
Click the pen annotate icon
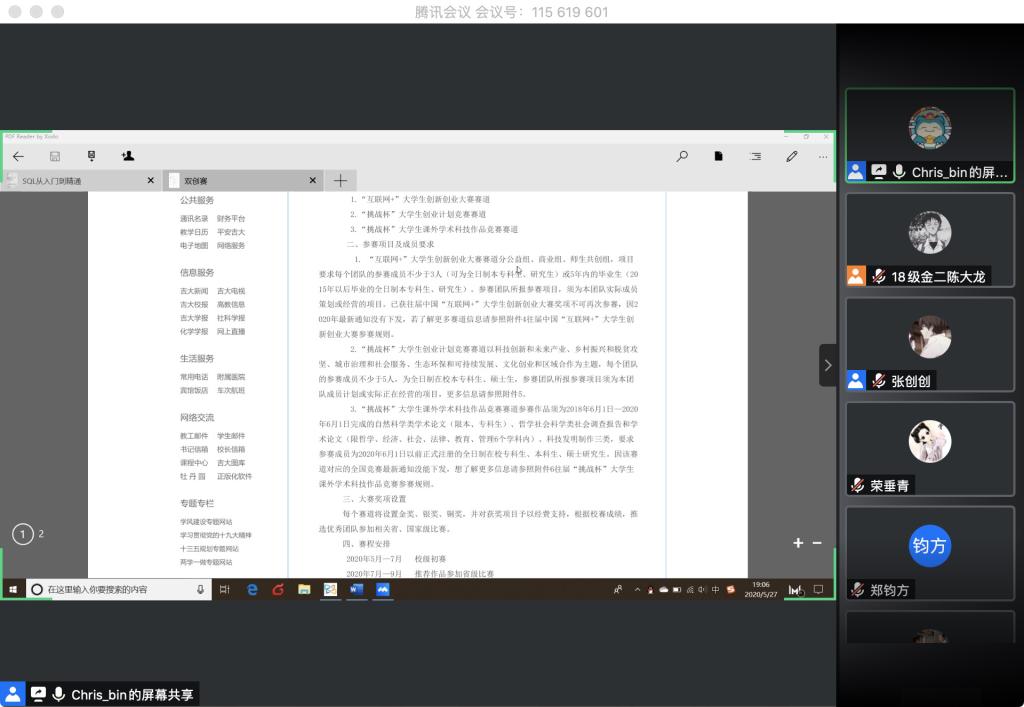791,157
